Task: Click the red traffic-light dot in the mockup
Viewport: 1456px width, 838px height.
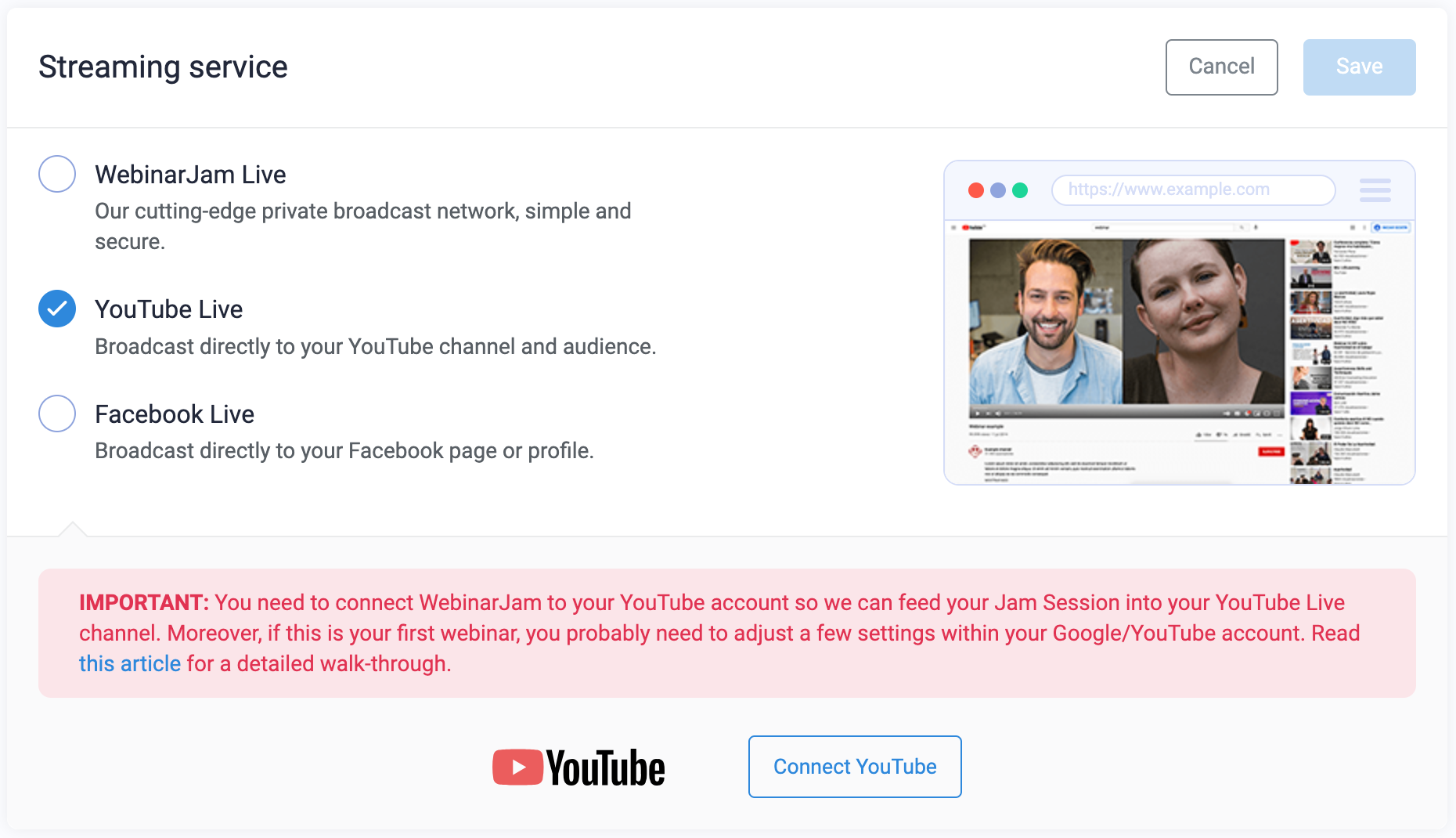Action: tap(975, 190)
